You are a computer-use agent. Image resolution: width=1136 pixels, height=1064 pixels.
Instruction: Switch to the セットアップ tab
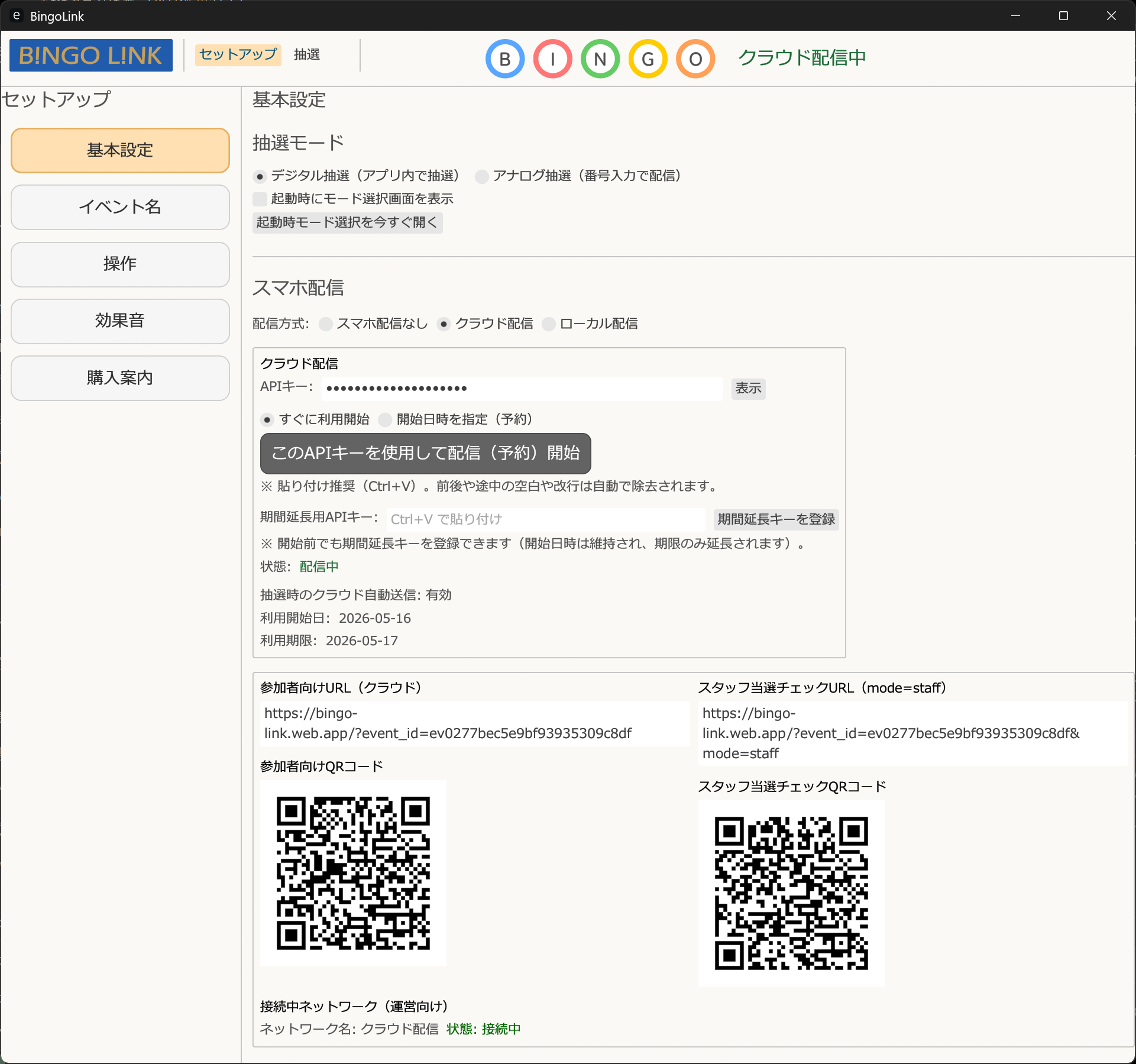(x=238, y=55)
